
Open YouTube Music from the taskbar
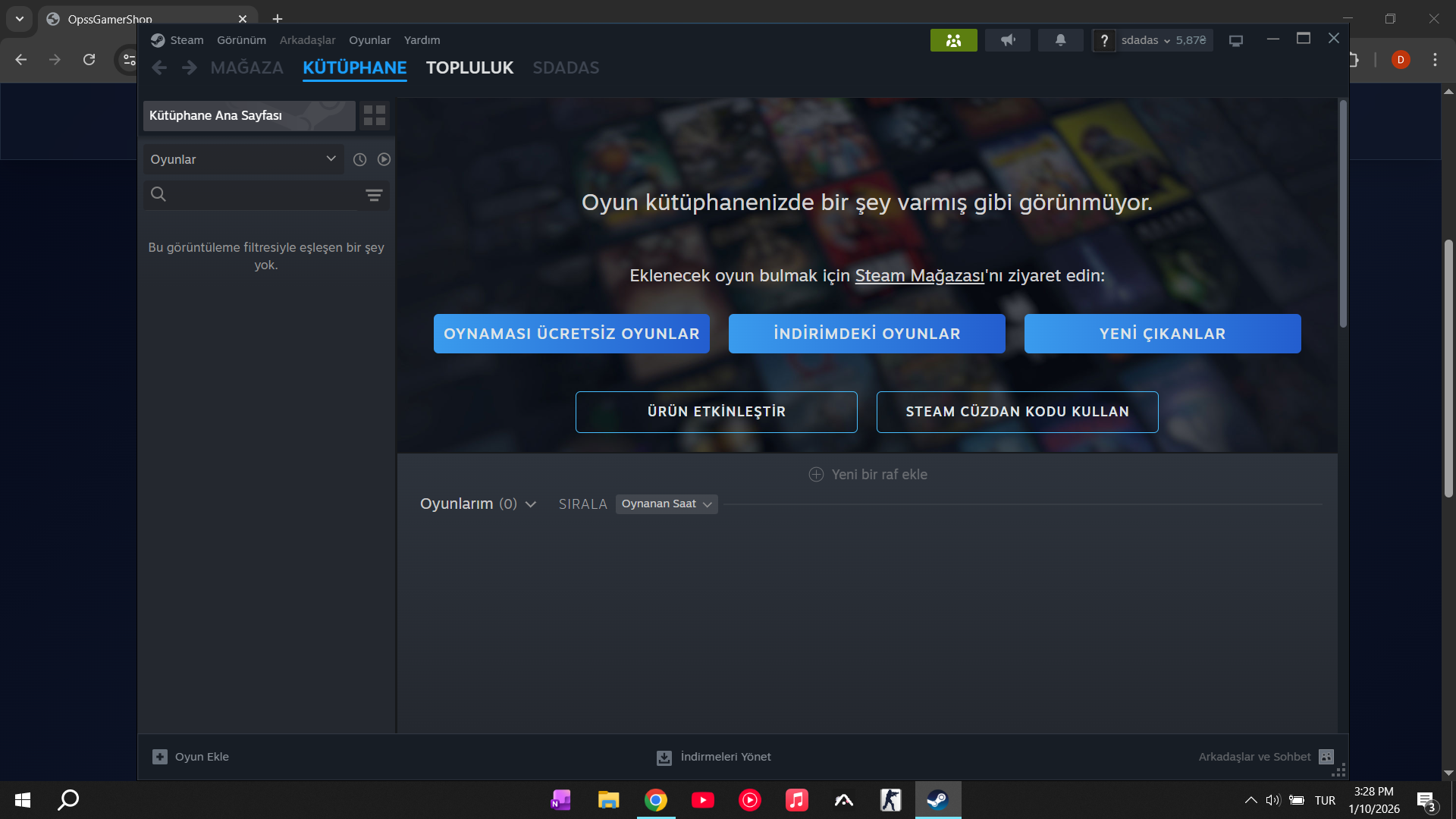pos(750,800)
